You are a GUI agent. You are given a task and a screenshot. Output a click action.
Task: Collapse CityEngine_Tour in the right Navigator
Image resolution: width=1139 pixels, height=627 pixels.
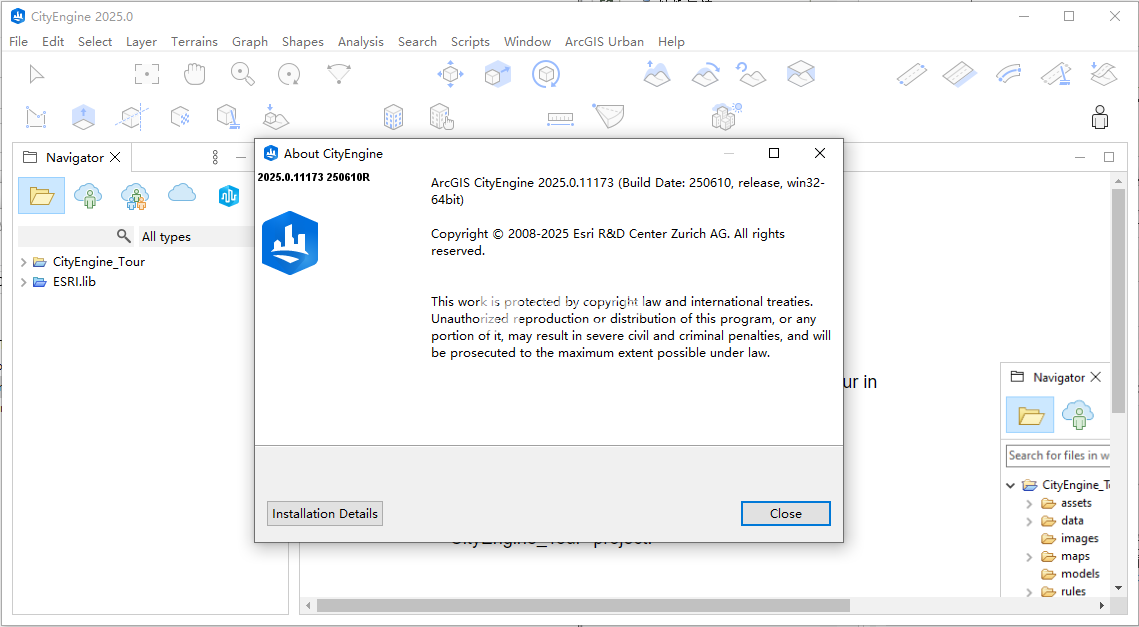pyautogui.click(x=1010, y=485)
